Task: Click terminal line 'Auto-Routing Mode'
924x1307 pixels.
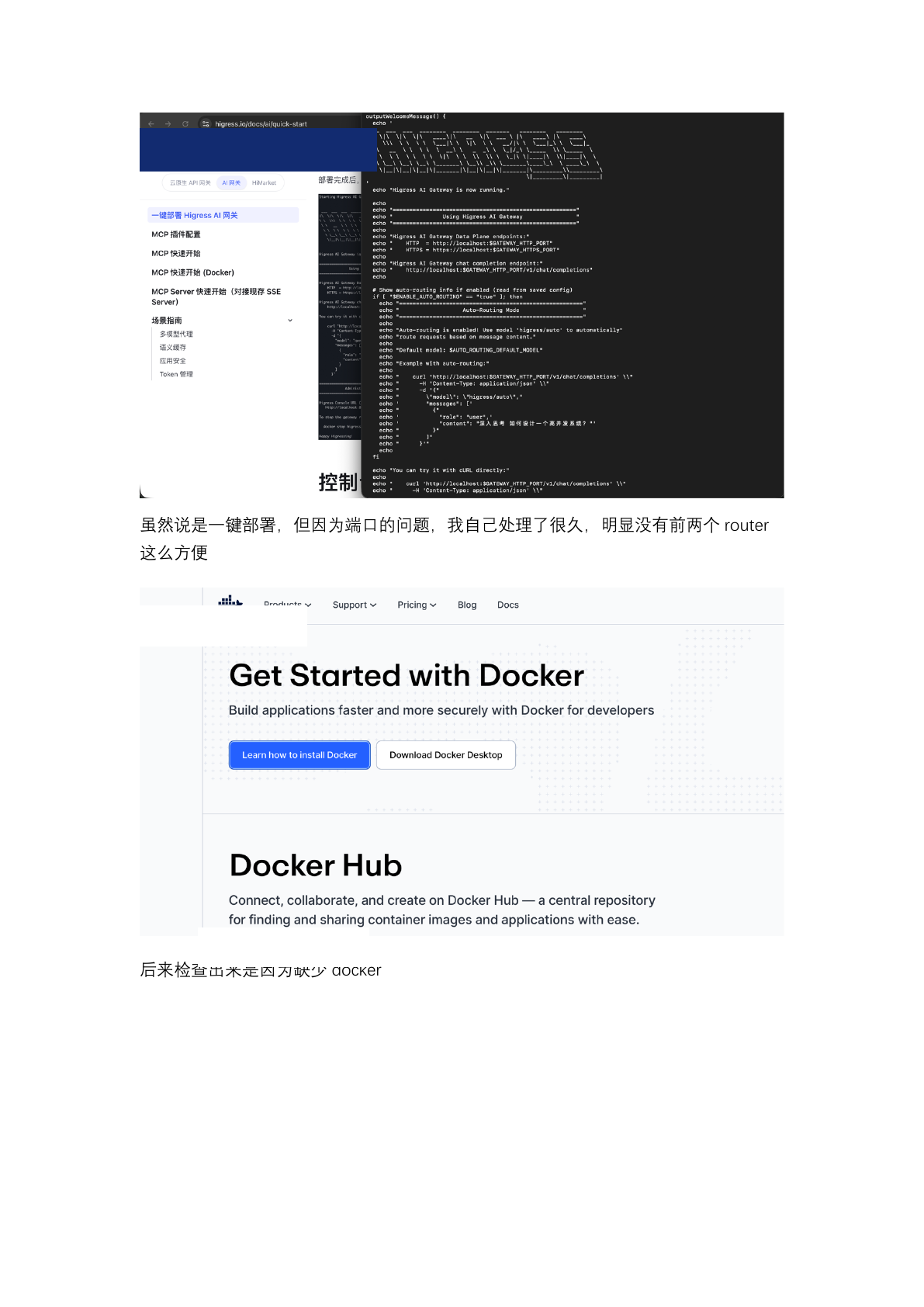Action: click(x=491, y=310)
